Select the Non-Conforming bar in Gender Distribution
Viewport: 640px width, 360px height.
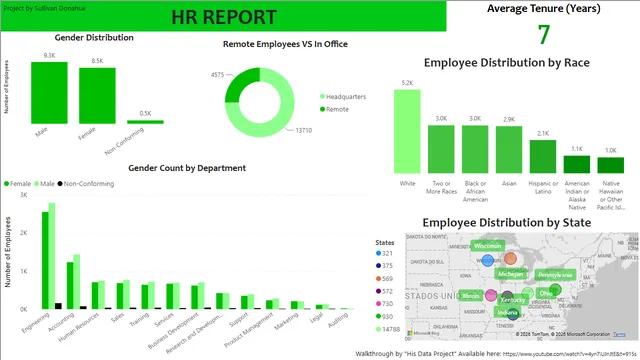tap(145, 122)
